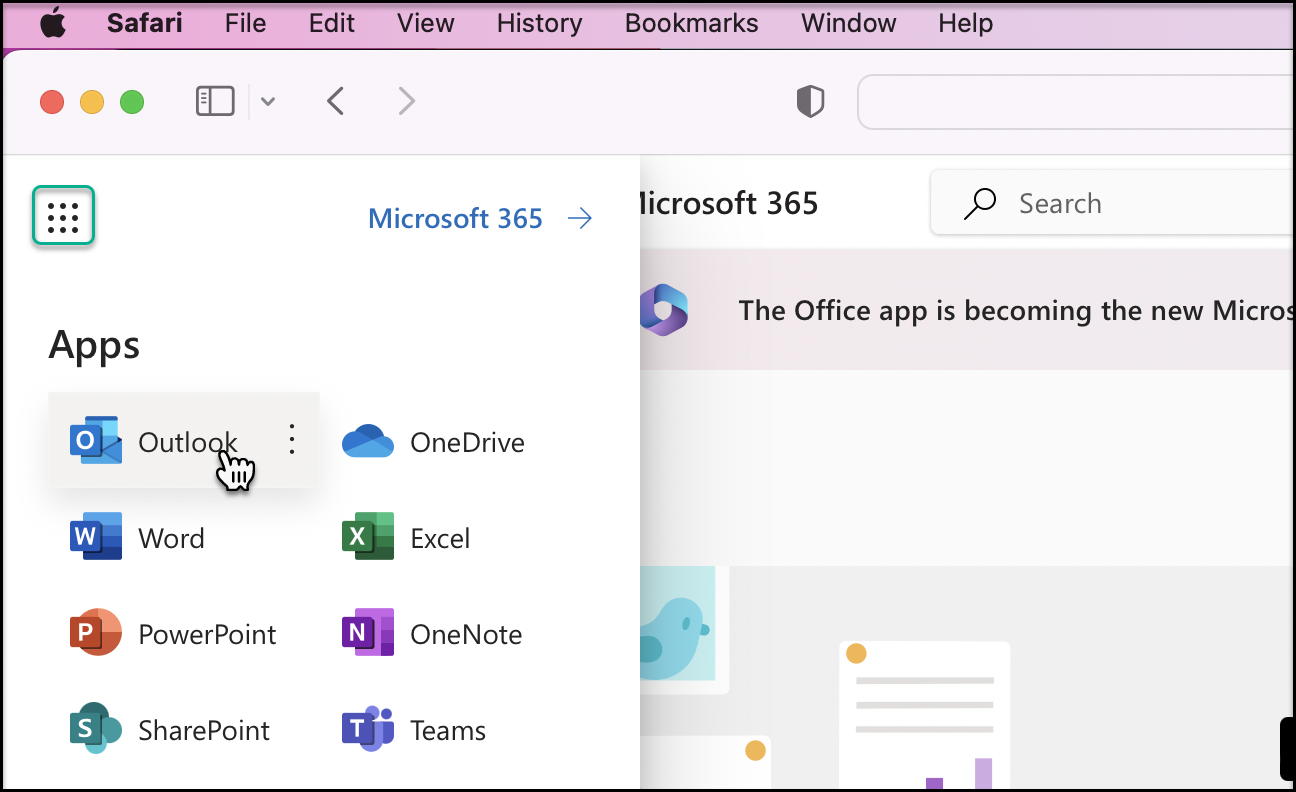Open the Bookmarks menu
The image size is (1296, 792).
pyautogui.click(x=691, y=23)
